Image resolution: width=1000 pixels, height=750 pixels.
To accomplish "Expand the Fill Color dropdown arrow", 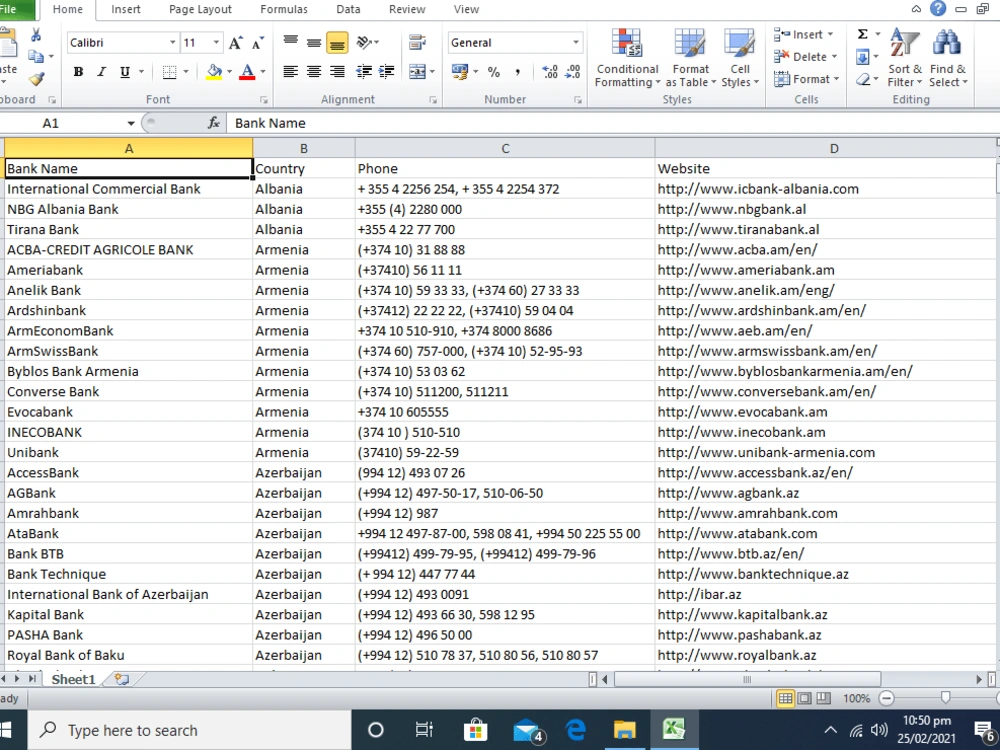I will [228, 73].
